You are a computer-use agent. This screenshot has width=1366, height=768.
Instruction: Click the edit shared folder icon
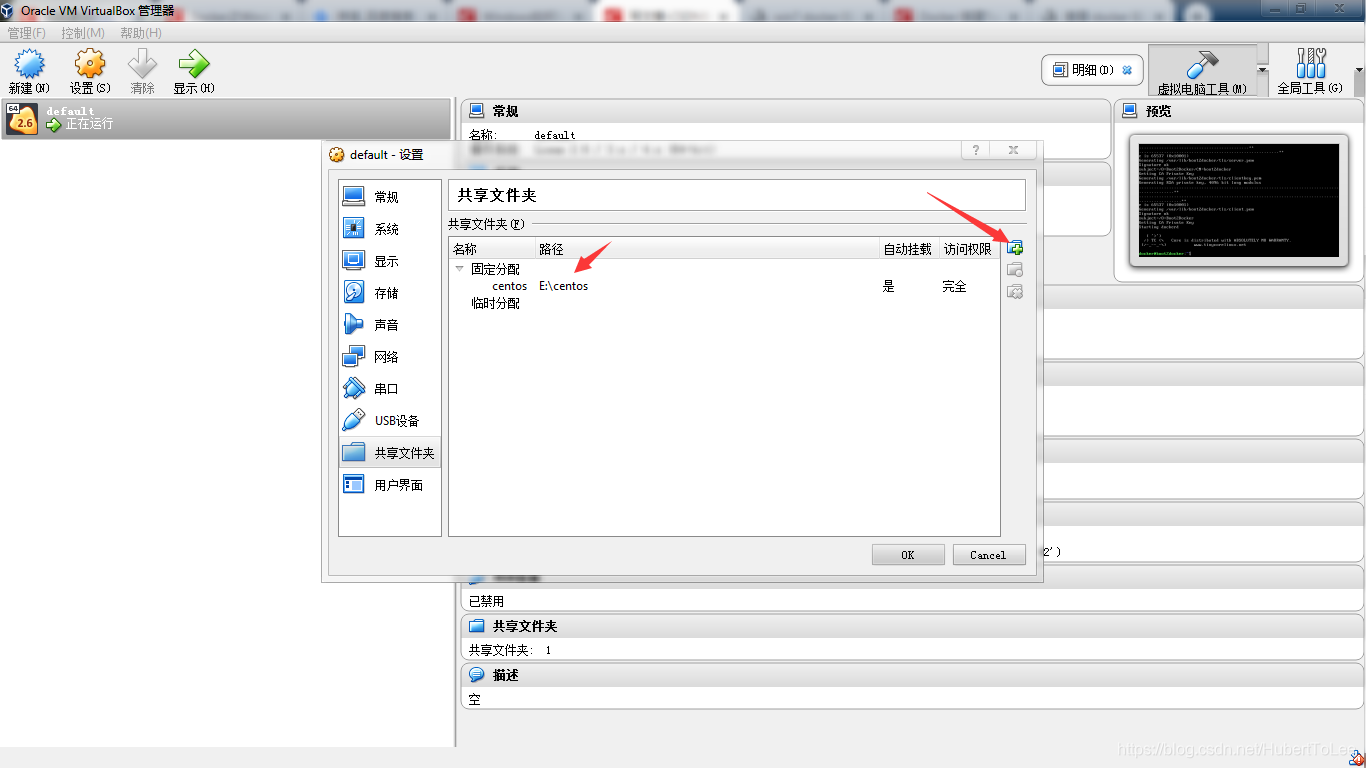point(1014,270)
